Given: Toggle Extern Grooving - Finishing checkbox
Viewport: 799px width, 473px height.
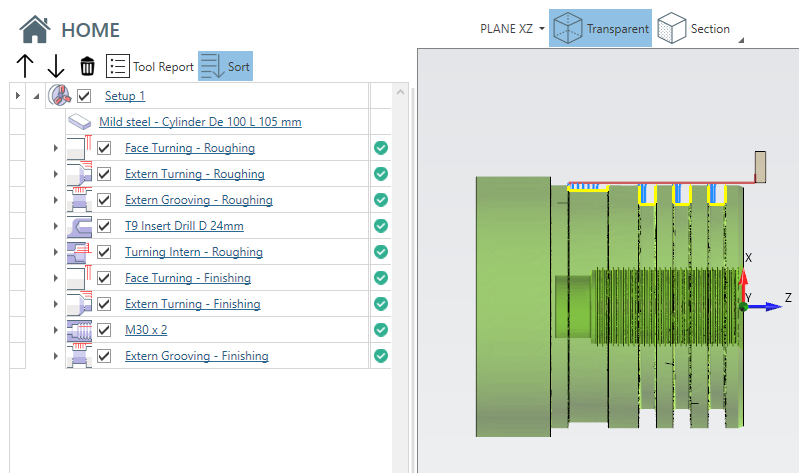Looking at the screenshot, I should (x=104, y=356).
